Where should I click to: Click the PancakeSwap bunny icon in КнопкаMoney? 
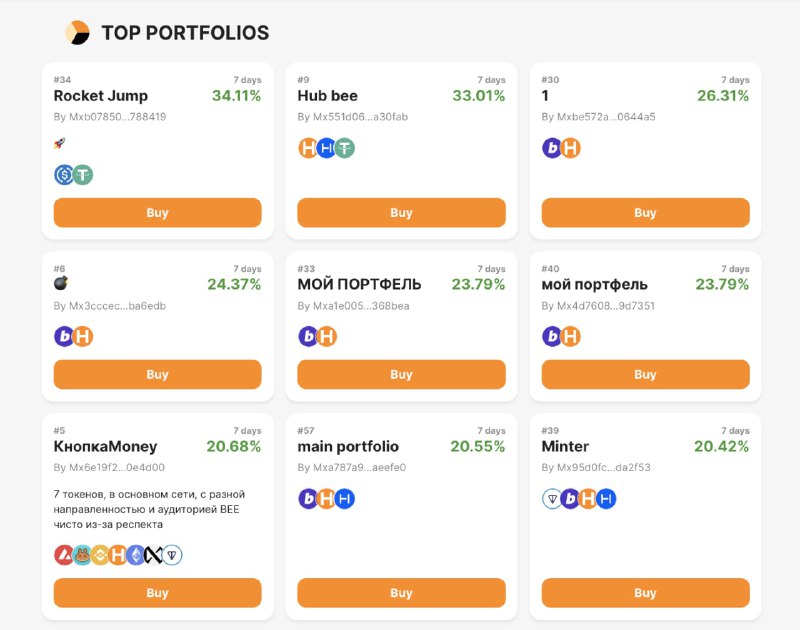coord(82,555)
